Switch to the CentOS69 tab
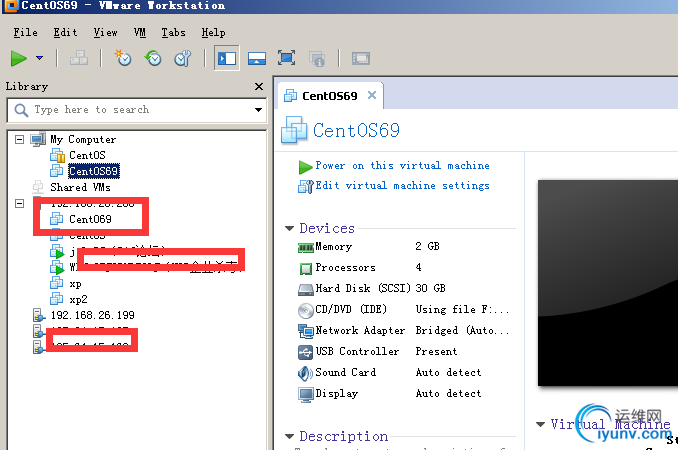This screenshot has width=678, height=450. (x=329, y=96)
